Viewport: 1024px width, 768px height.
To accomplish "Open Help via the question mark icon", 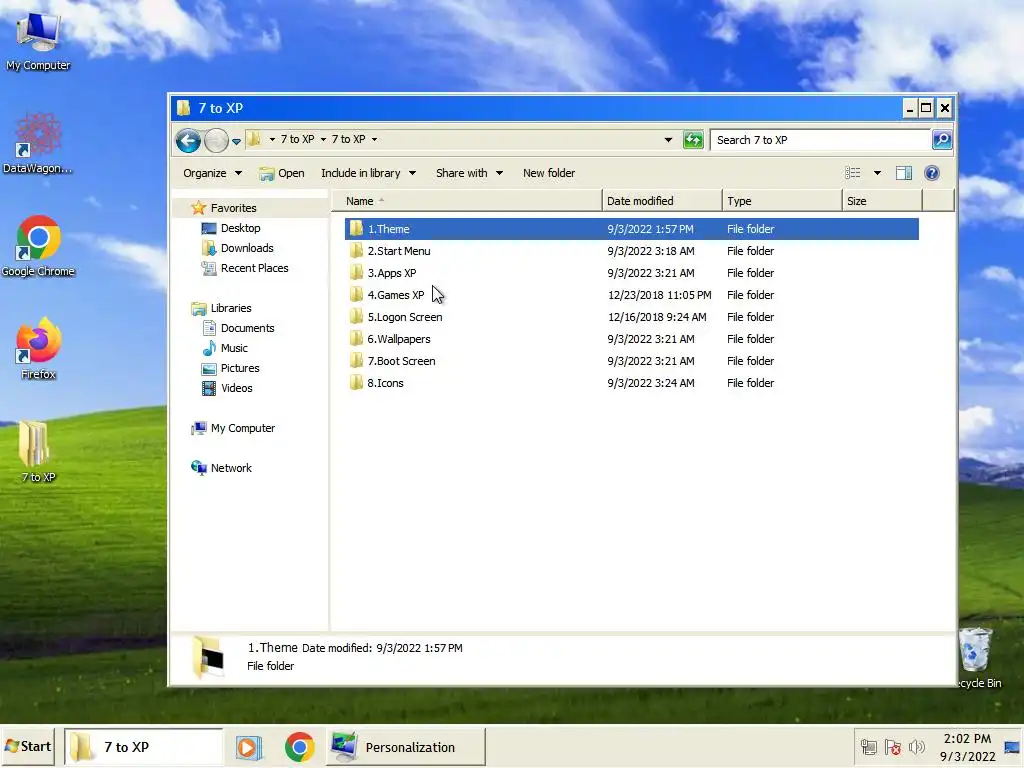I will point(932,173).
